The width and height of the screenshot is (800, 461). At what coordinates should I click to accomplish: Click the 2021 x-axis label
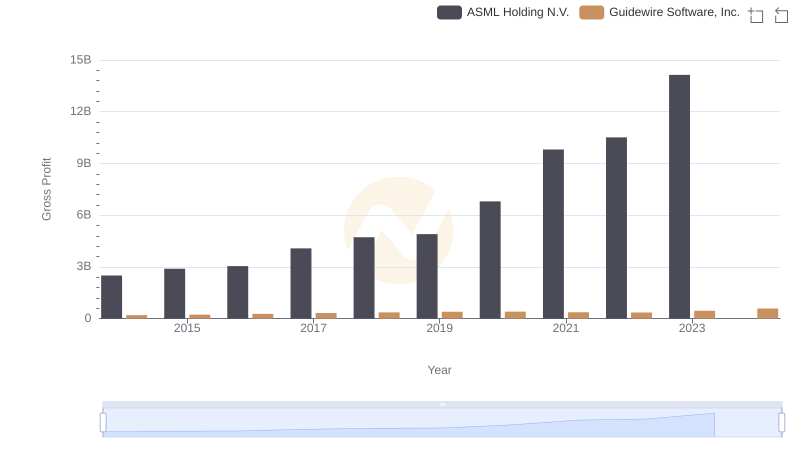565,328
